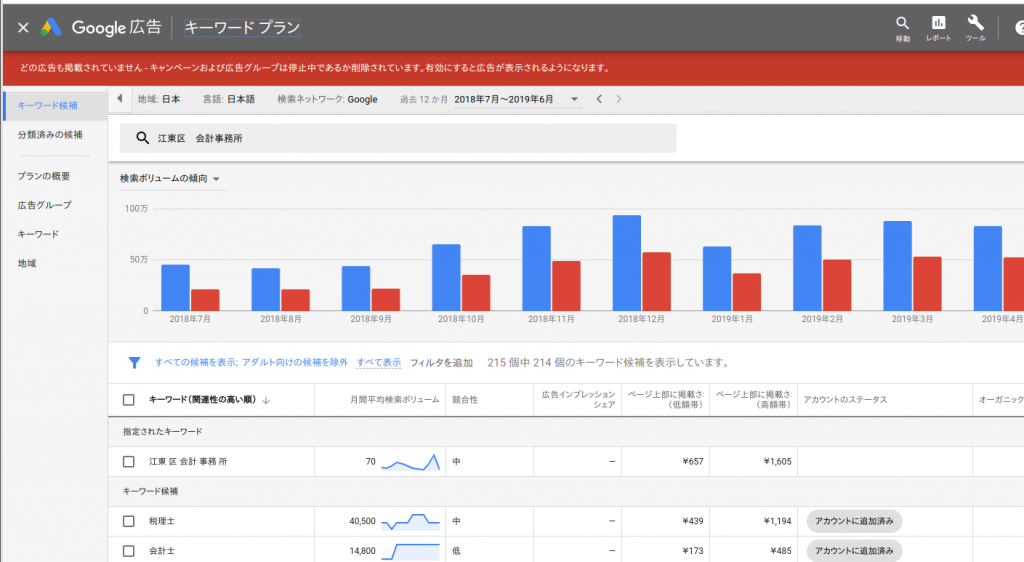Go to previous date range arrow
The image size is (1024, 562).
click(599, 99)
